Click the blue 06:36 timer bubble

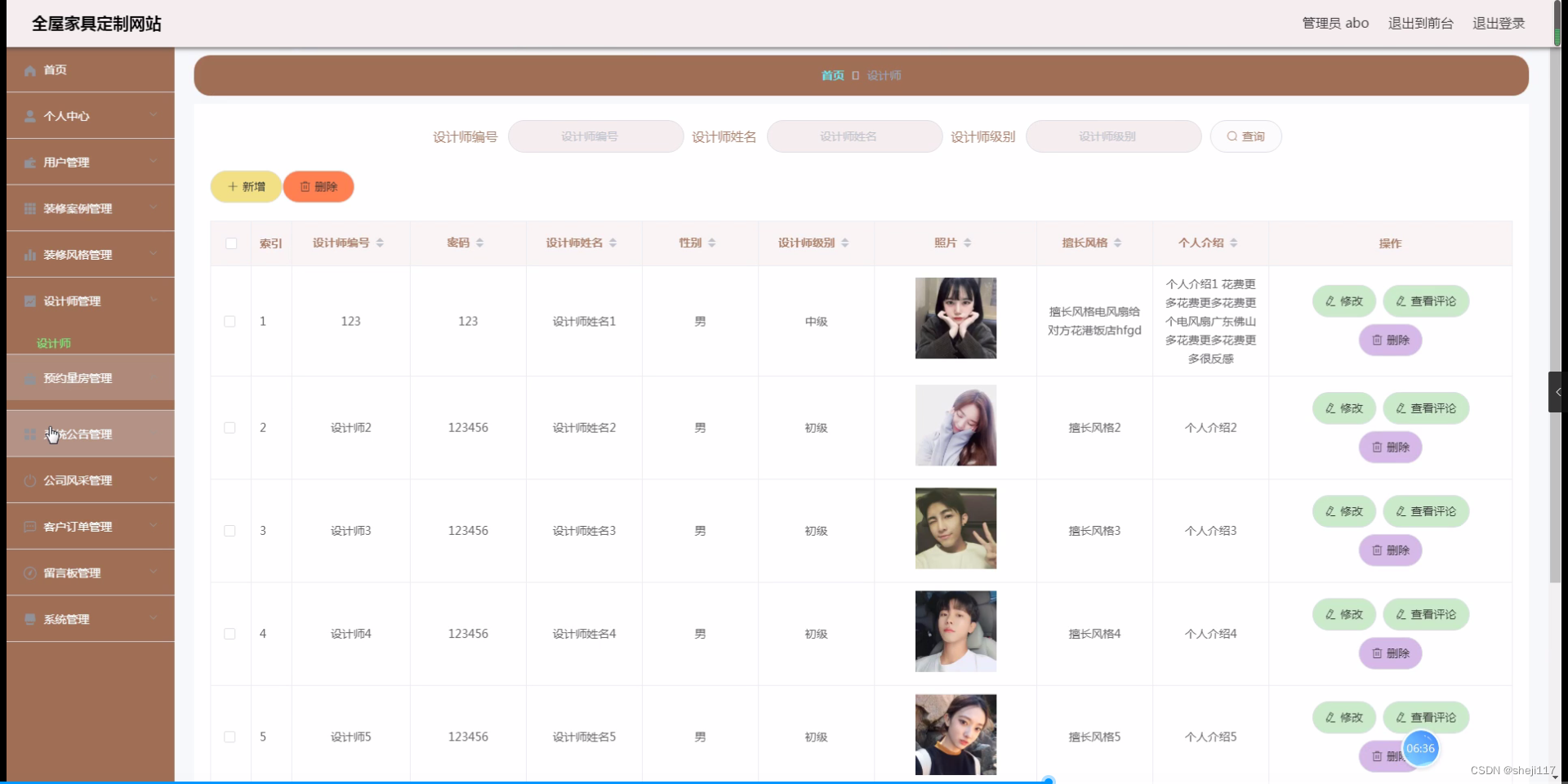[x=1420, y=749]
